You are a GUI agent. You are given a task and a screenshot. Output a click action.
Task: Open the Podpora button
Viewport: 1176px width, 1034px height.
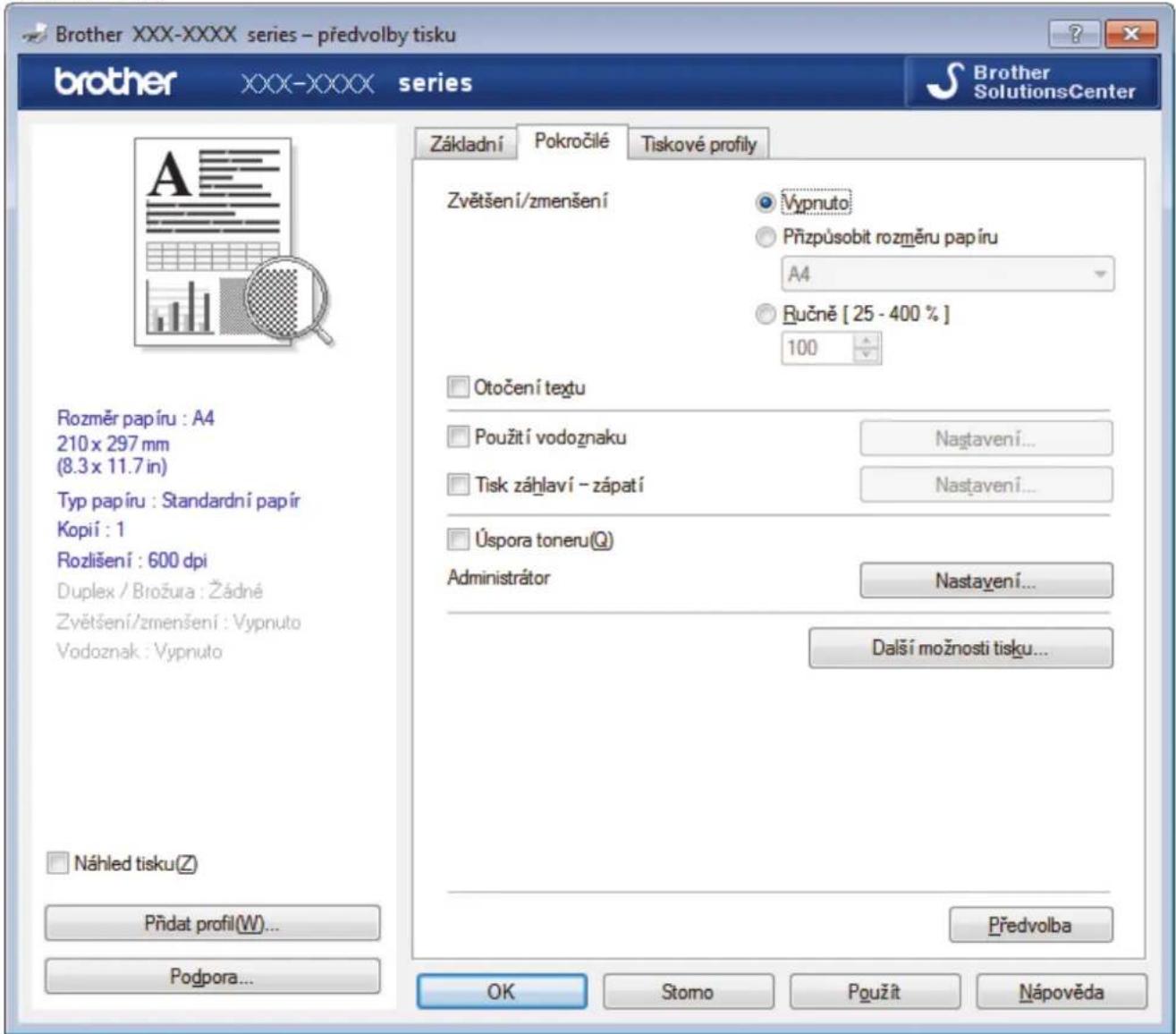tap(212, 977)
